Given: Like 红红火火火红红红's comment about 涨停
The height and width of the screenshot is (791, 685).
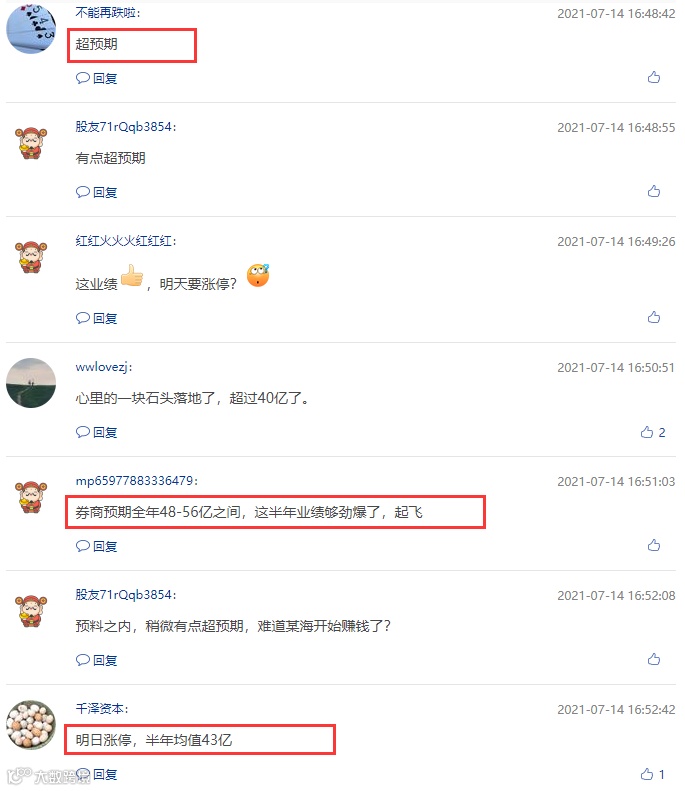Looking at the screenshot, I should tap(654, 317).
